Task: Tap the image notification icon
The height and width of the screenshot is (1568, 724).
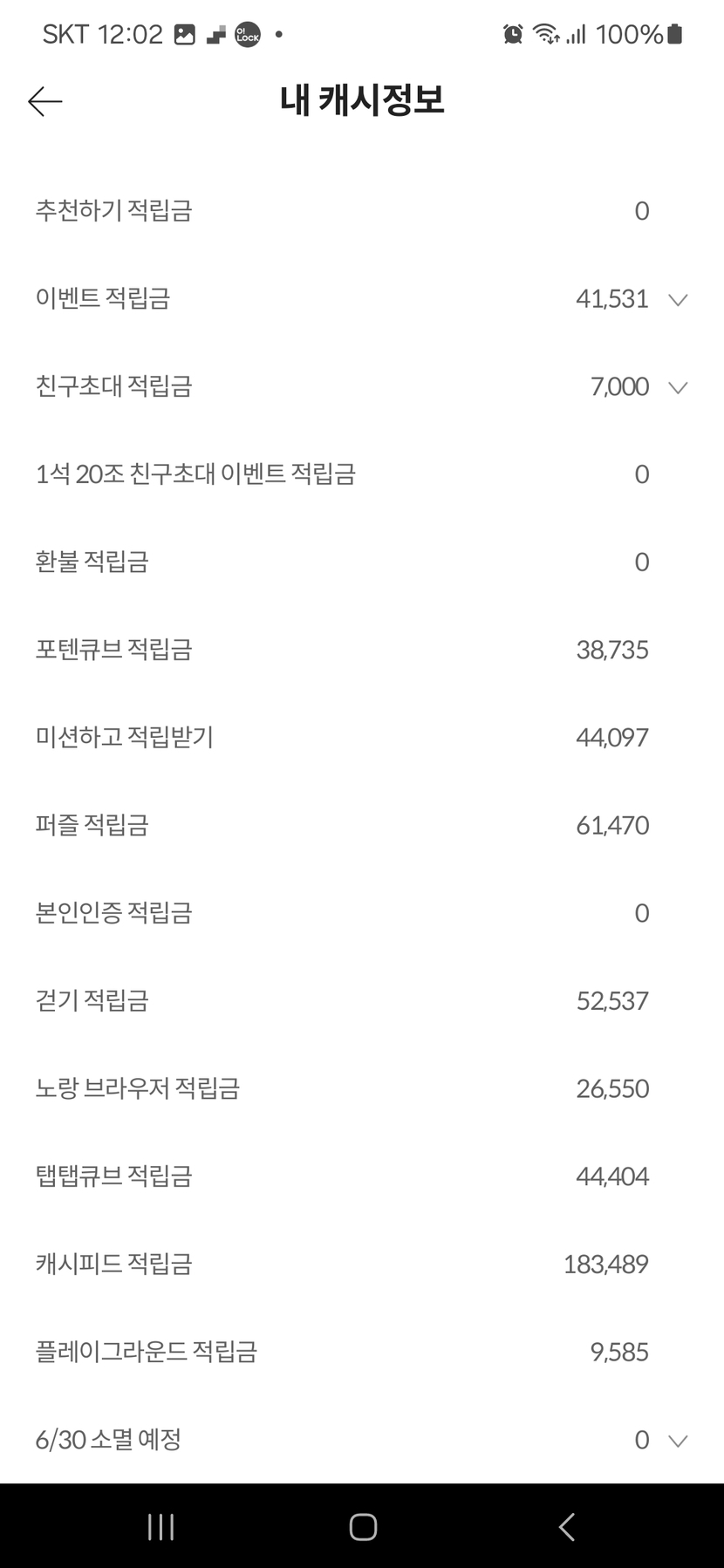Action: click(185, 35)
